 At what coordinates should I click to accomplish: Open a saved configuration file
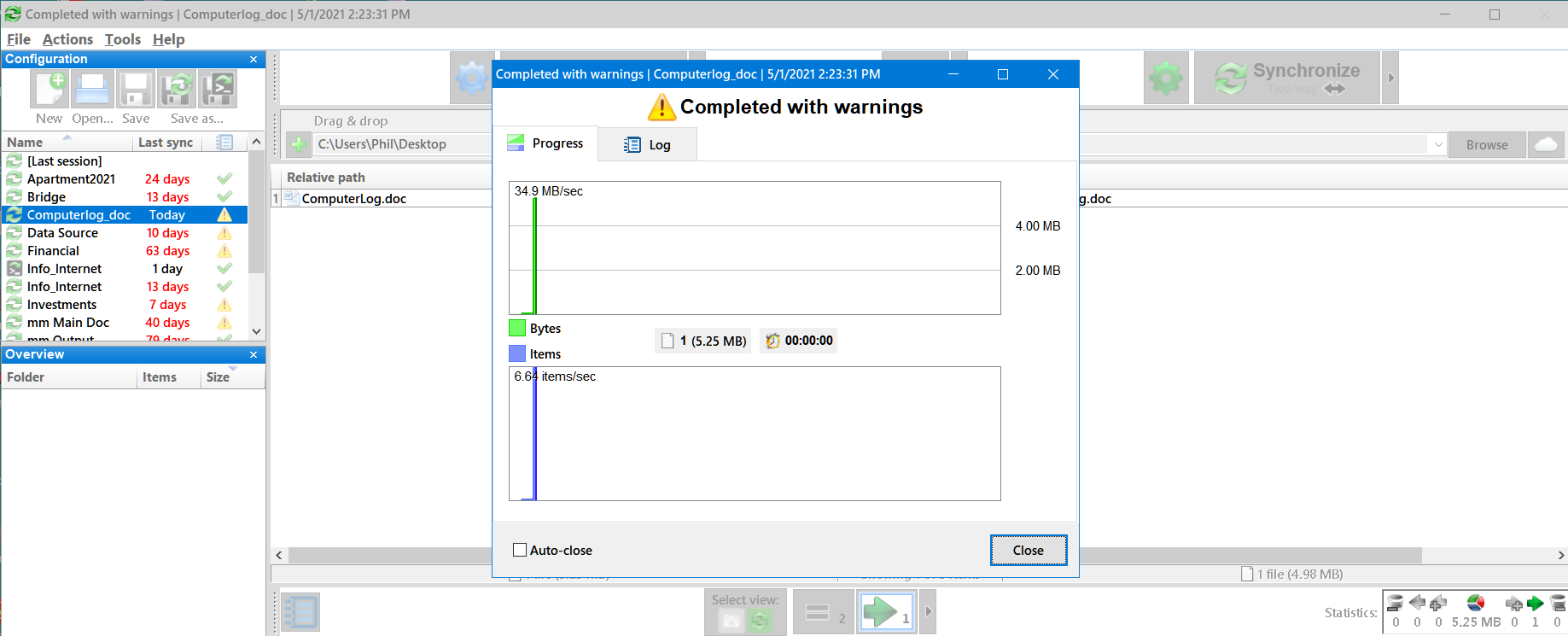(92, 90)
